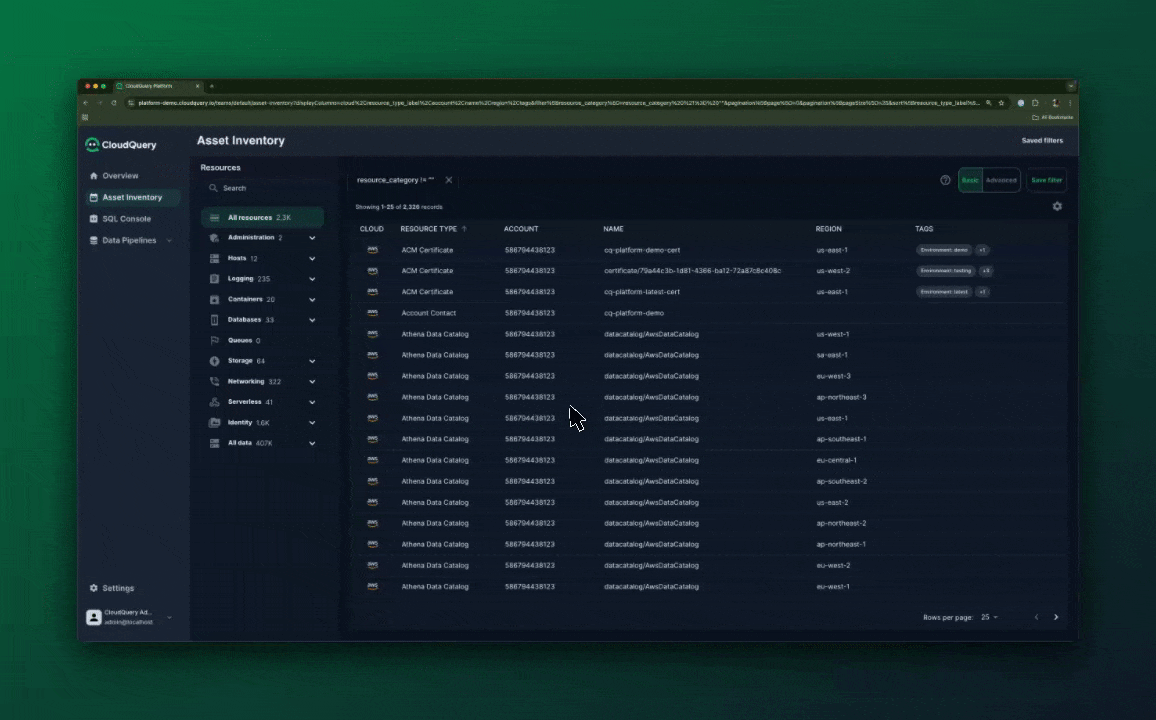
Task: Open SQL Console from sidebar
Action: (x=126, y=219)
